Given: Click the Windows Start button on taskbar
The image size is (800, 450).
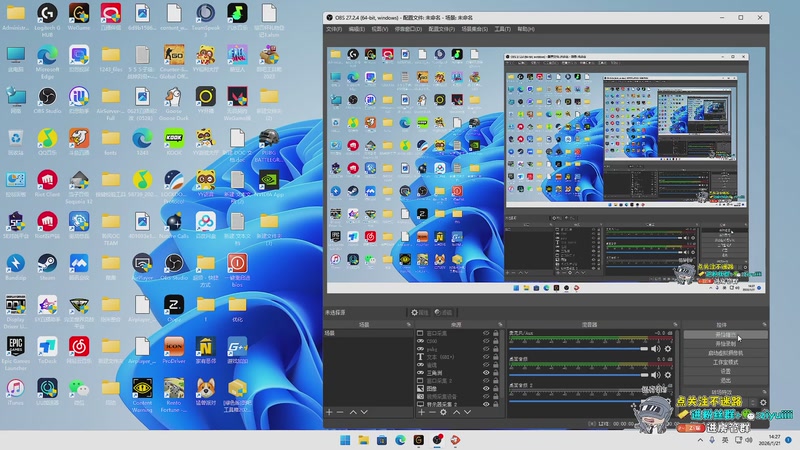Looking at the screenshot, I should pos(346,440).
